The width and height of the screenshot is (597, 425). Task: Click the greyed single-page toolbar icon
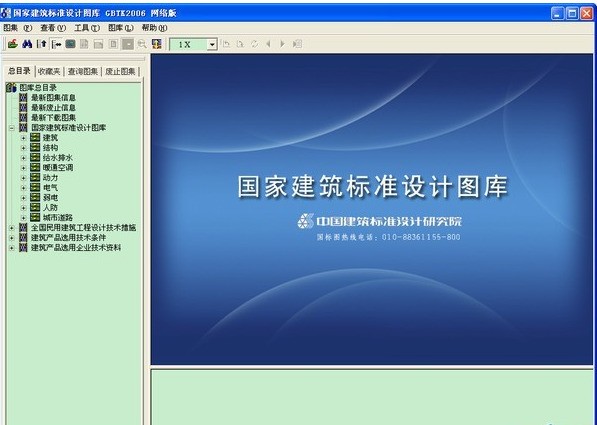point(113,44)
